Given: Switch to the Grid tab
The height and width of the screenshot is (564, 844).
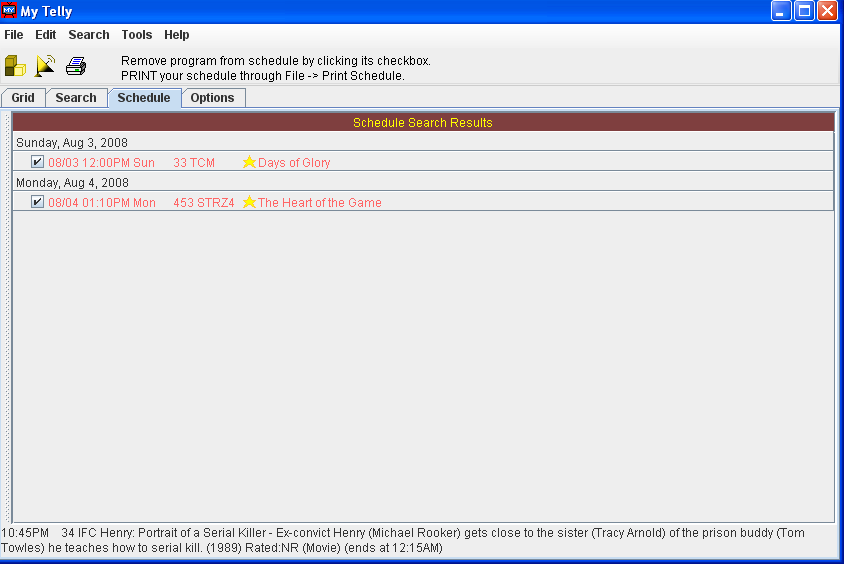Looking at the screenshot, I should (x=23, y=98).
